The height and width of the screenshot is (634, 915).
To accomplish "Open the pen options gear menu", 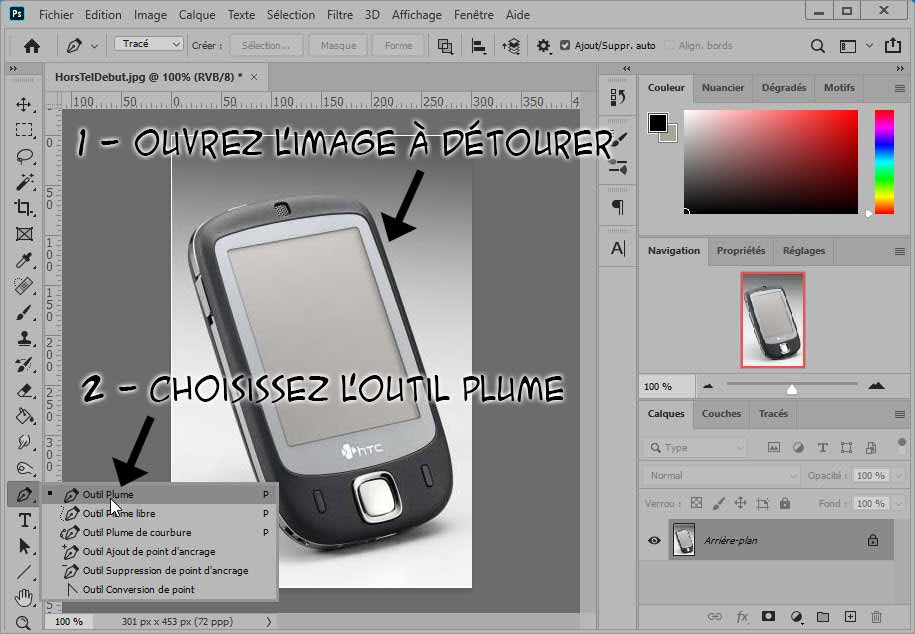I will pyautogui.click(x=543, y=46).
